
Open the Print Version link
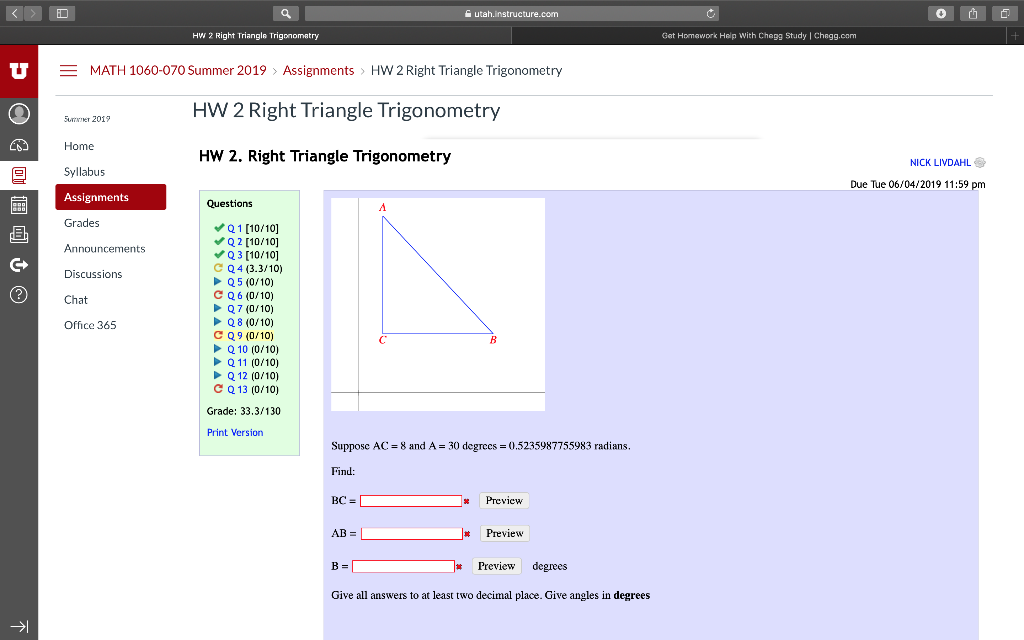tap(235, 432)
